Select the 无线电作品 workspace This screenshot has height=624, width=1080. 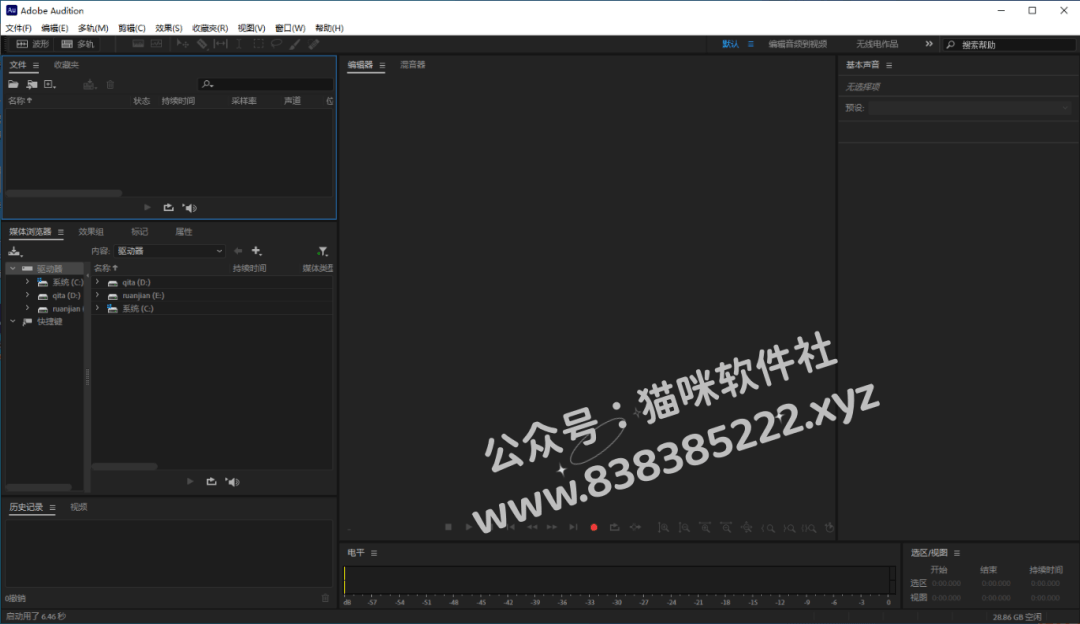[877, 44]
